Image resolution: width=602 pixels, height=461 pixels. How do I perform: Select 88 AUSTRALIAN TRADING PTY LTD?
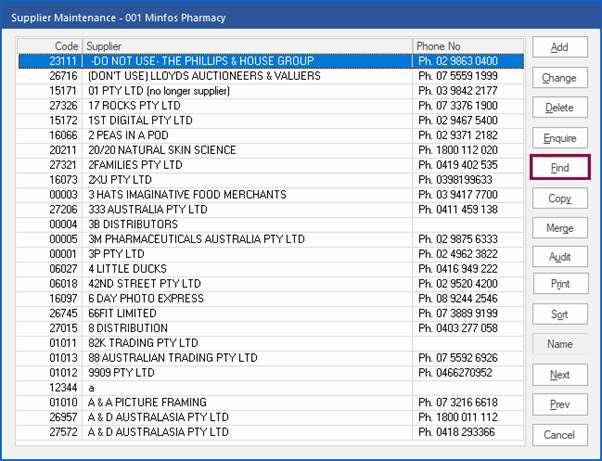point(271,358)
